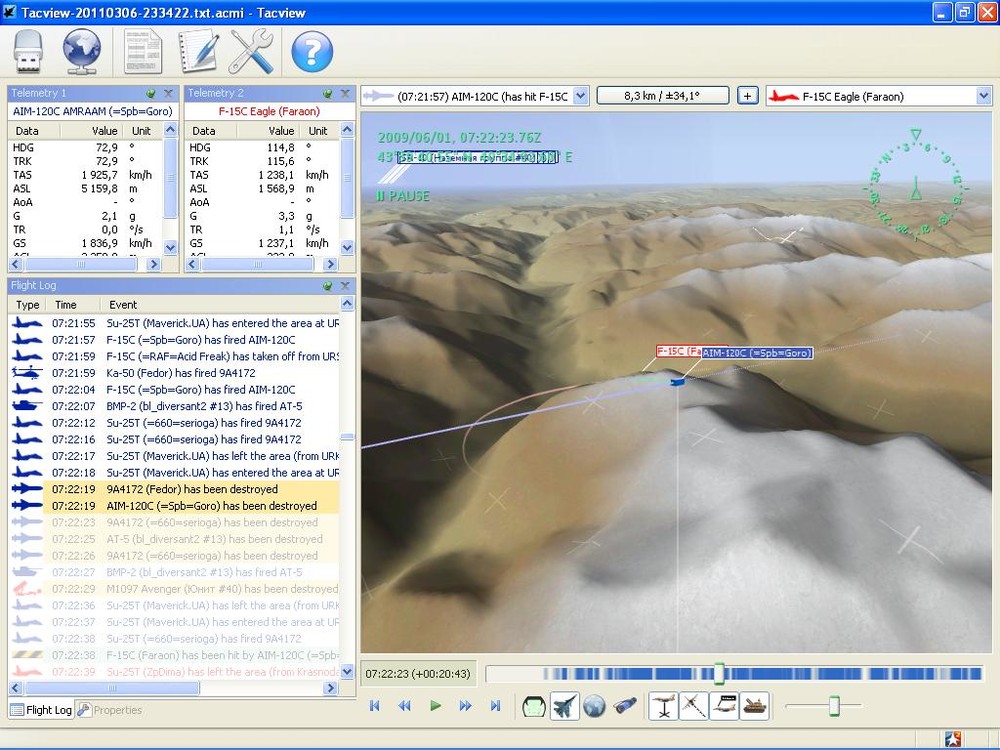1000x750 pixels.
Task: Toggle the aircraft label display icon
Action: click(x=724, y=706)
